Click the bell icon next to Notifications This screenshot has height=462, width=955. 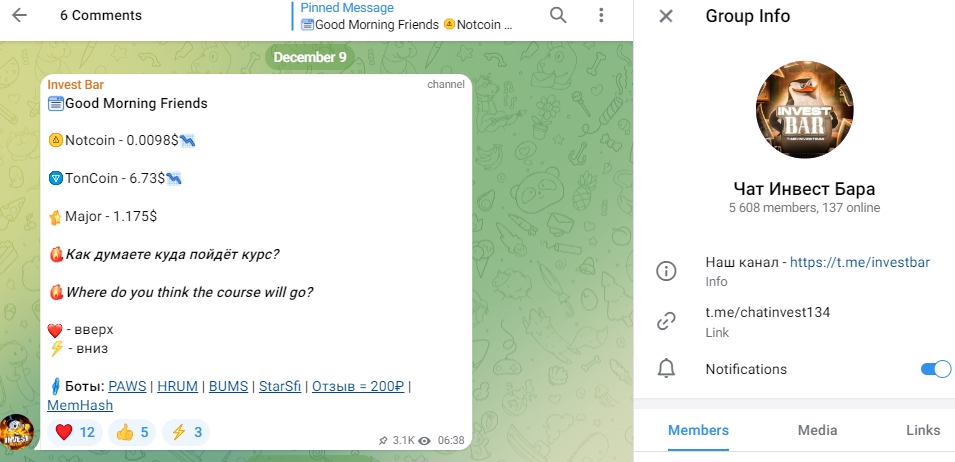[x=666, y=369]
